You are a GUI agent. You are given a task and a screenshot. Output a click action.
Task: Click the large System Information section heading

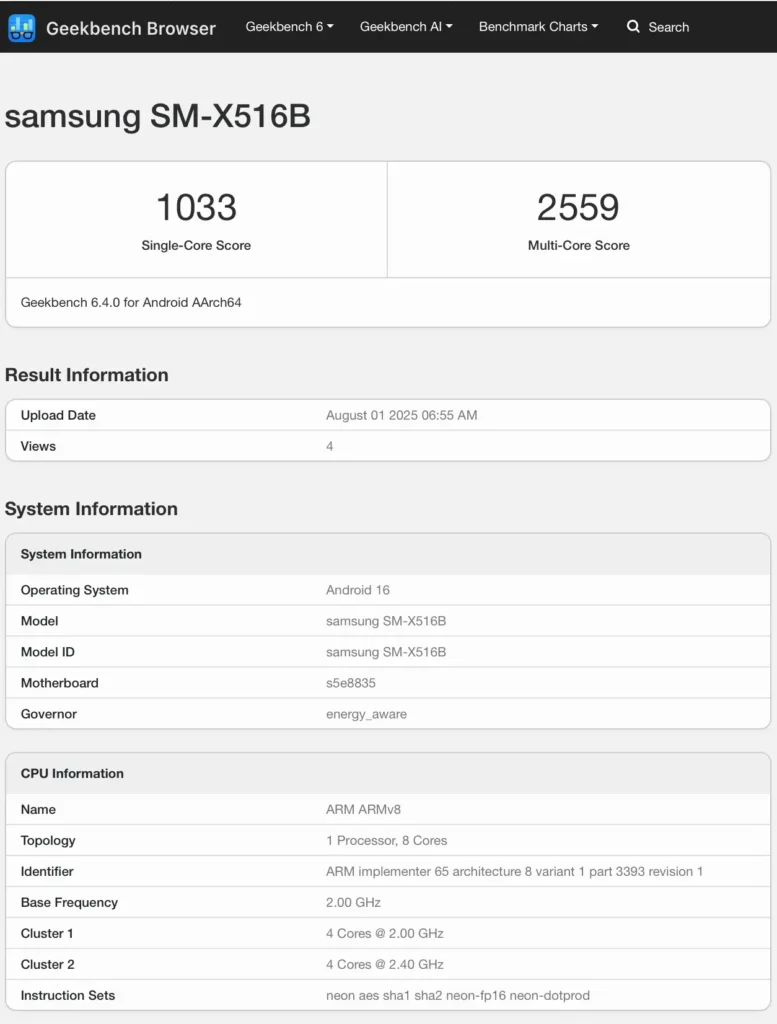(x=91, y=509)
